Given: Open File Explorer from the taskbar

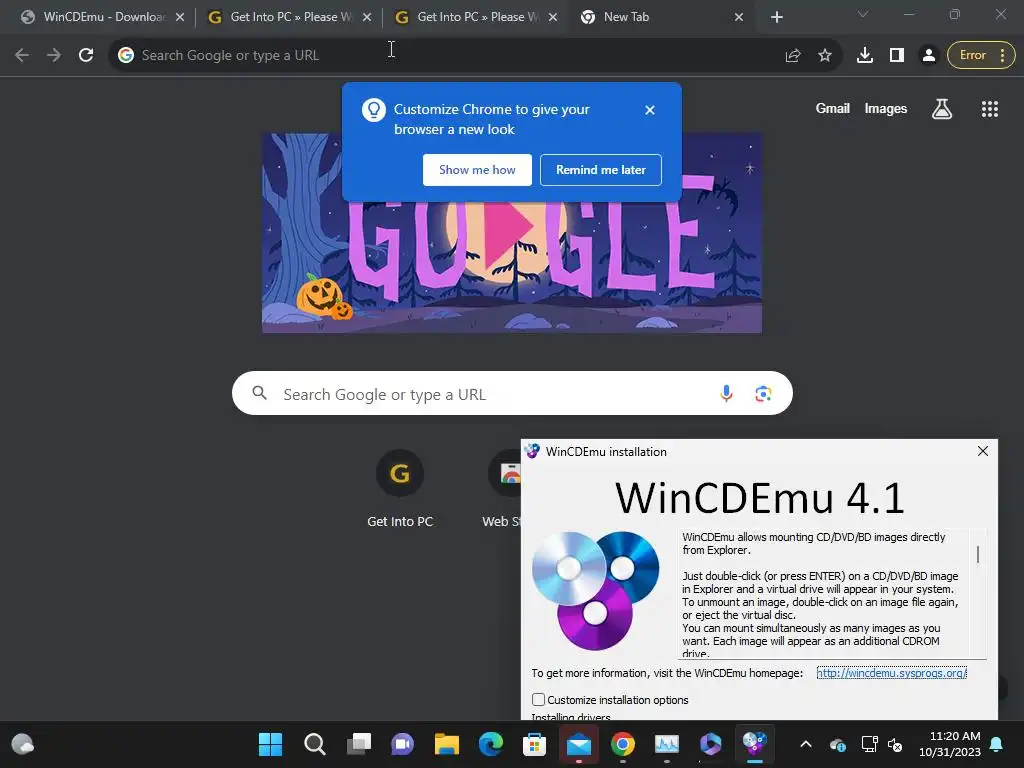Looking at the screenshot, I should [x=447, y=744].
